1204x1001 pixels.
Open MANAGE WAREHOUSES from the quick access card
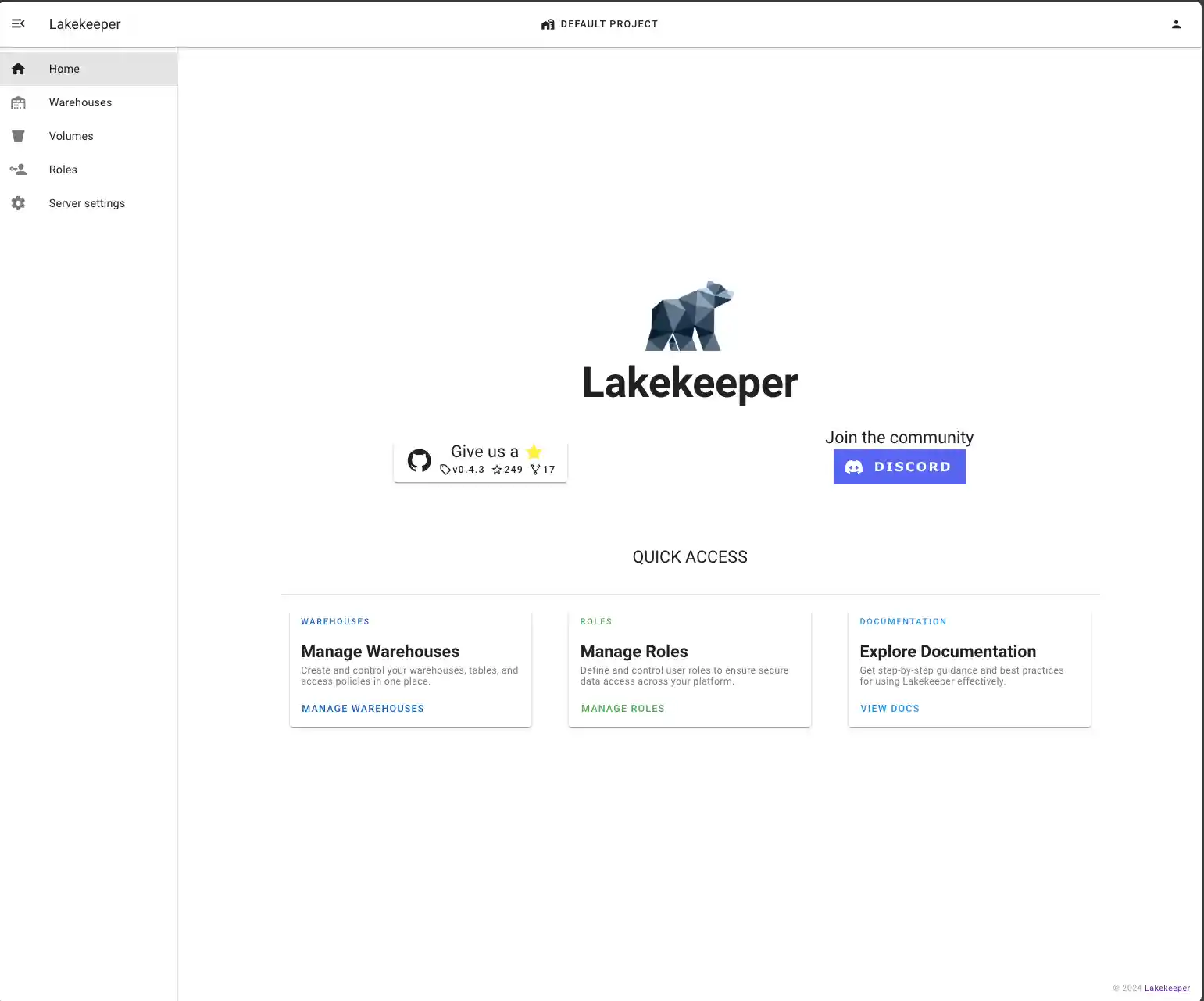pyautogui.click(x=363, y=708)
